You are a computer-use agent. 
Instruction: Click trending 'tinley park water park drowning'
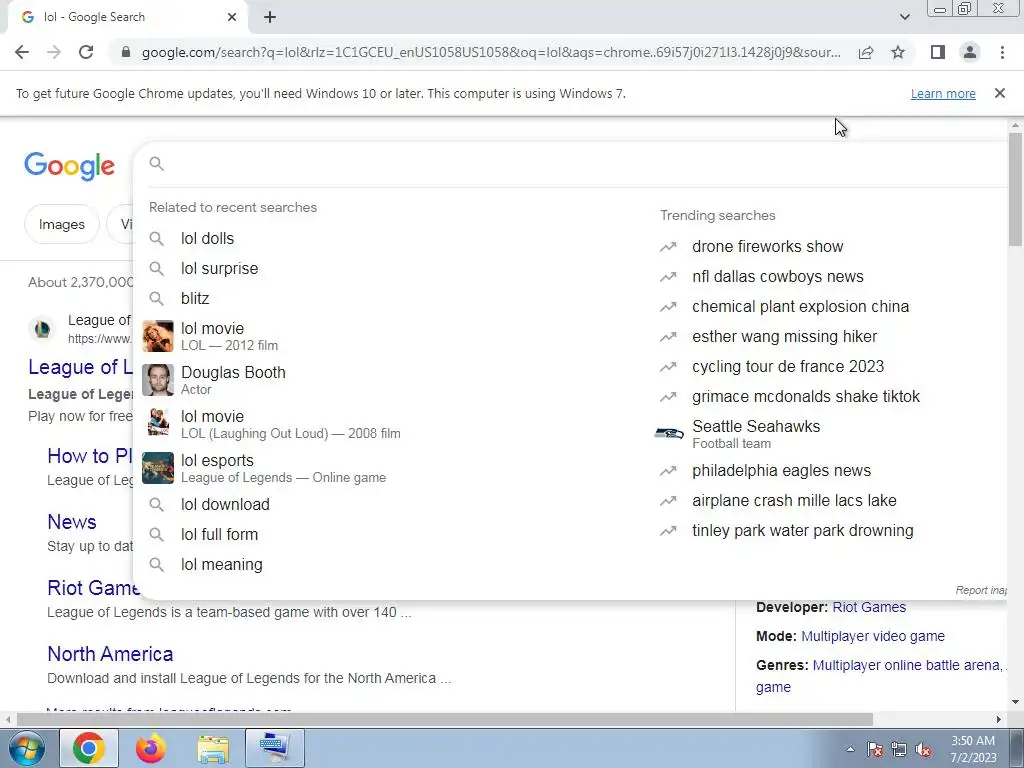(x=803, y=530)
